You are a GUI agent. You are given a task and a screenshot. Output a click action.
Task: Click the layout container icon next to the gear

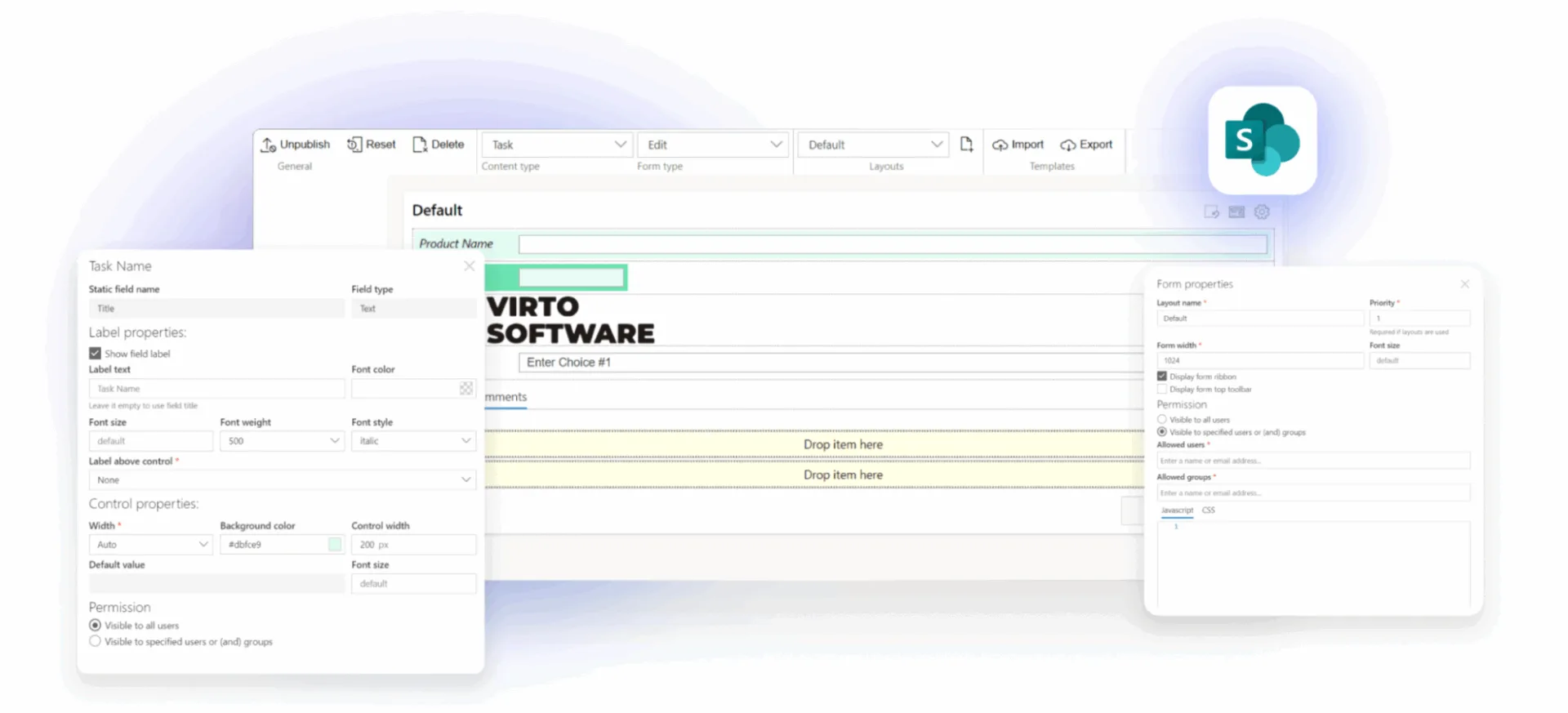point(1236,212)
